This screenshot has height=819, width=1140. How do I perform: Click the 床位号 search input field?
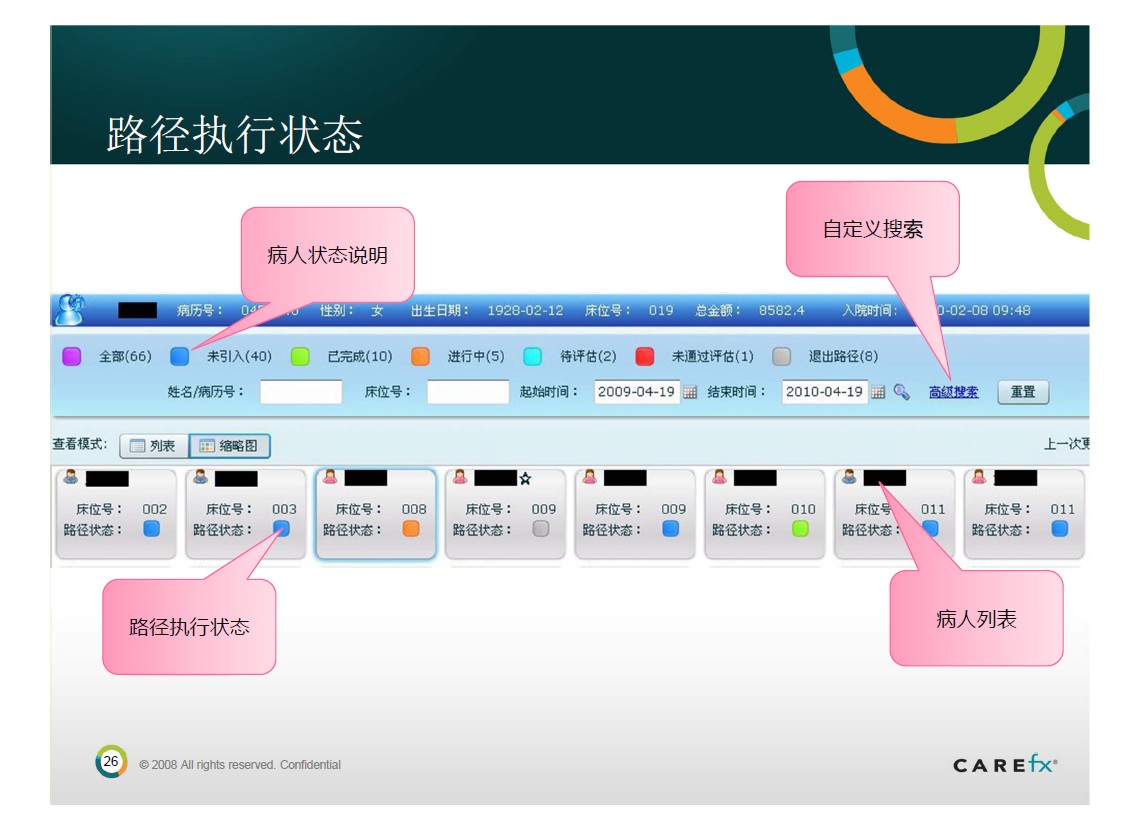(x=468, y=392)
